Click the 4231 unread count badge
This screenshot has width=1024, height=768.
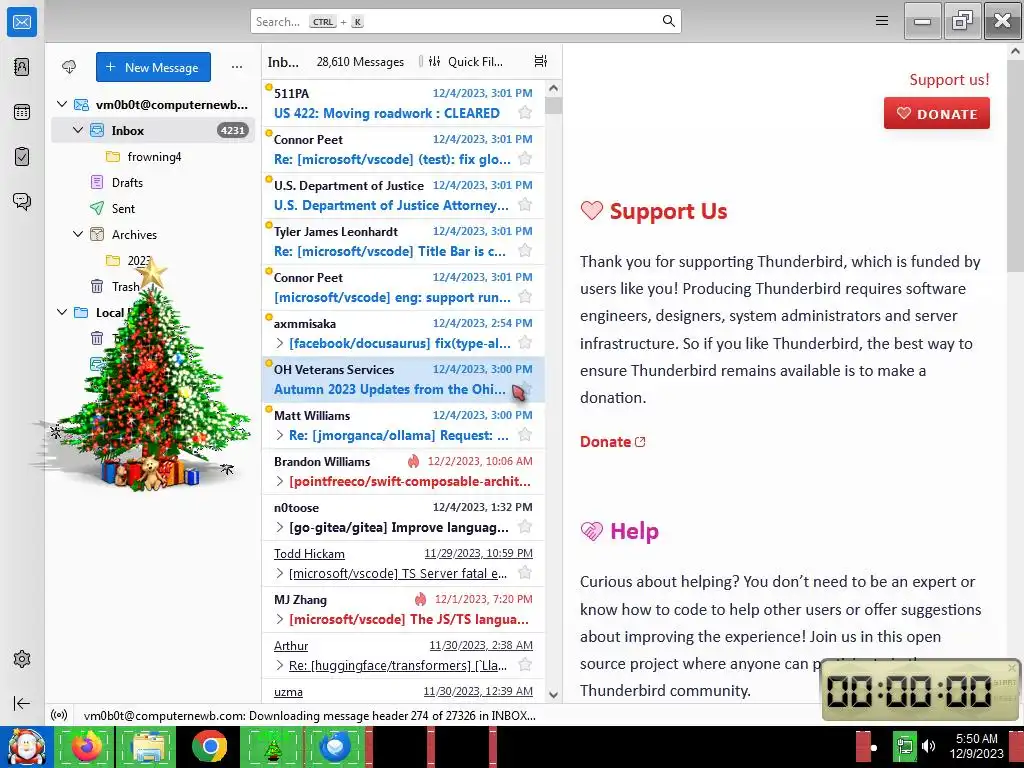click(x=232, y=131)
